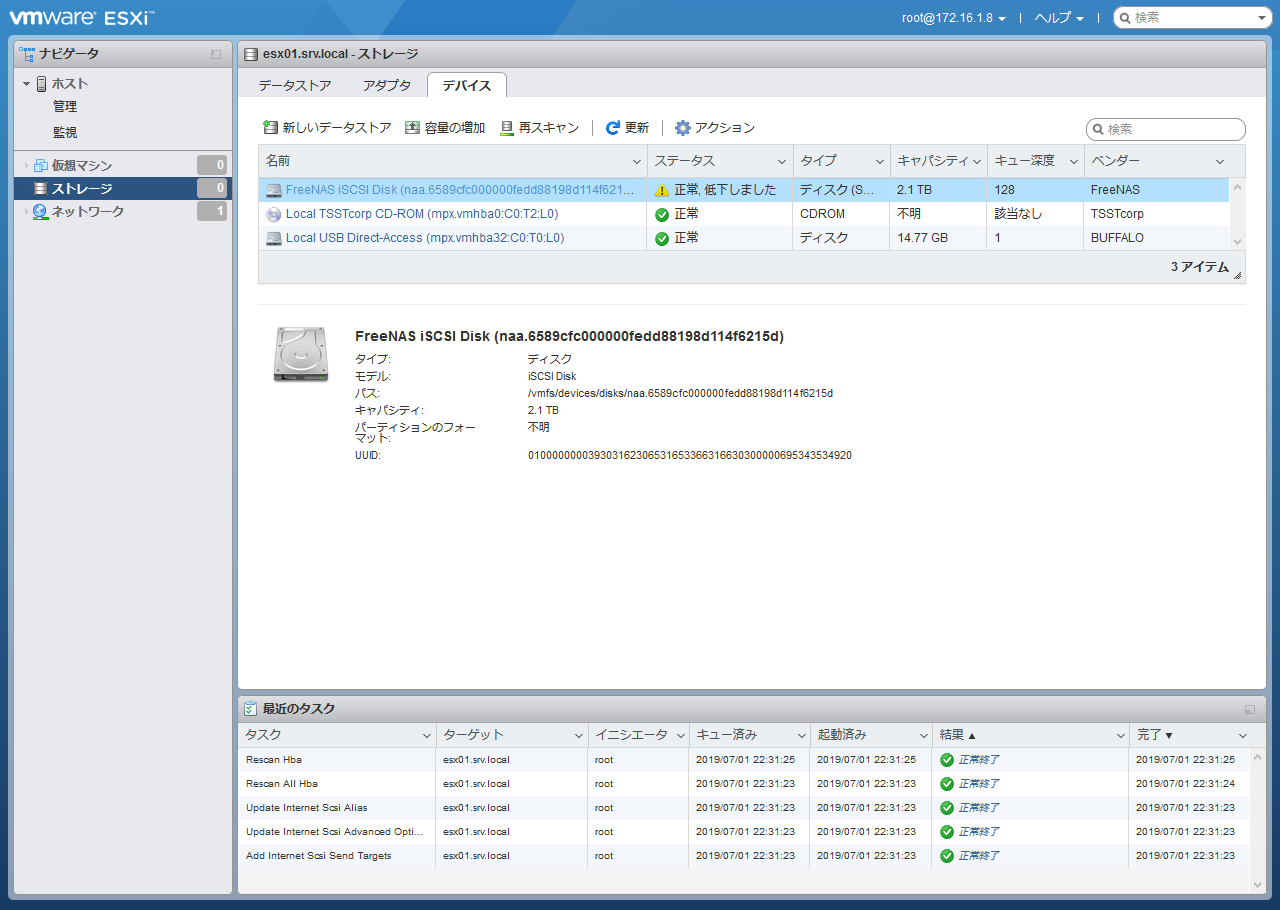1280x910 pixels.
Task: Click the large hard disk image in details
Action: pyautogui.click(x=301, y=354)
